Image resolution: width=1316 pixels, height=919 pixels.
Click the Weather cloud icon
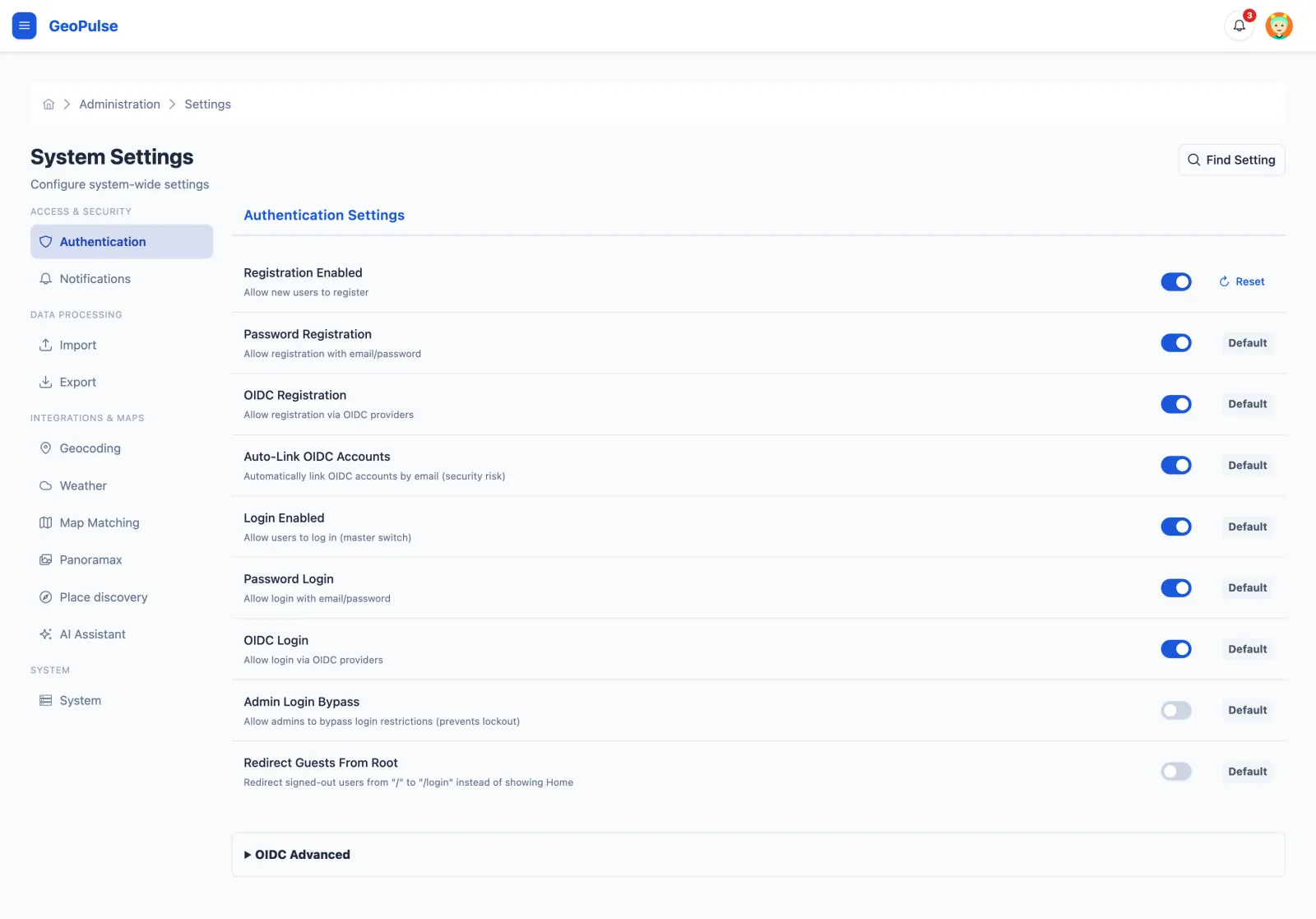click(46, 486)
